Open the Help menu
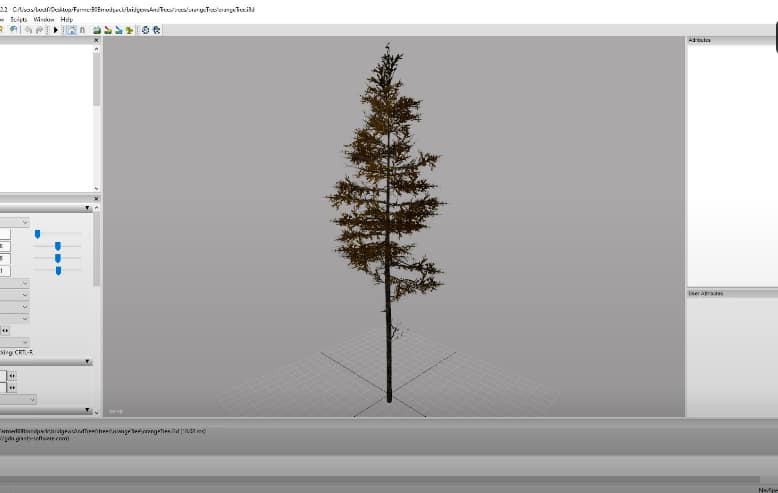Viewport: 778px width, 493px height. click(x=67, y=19)
